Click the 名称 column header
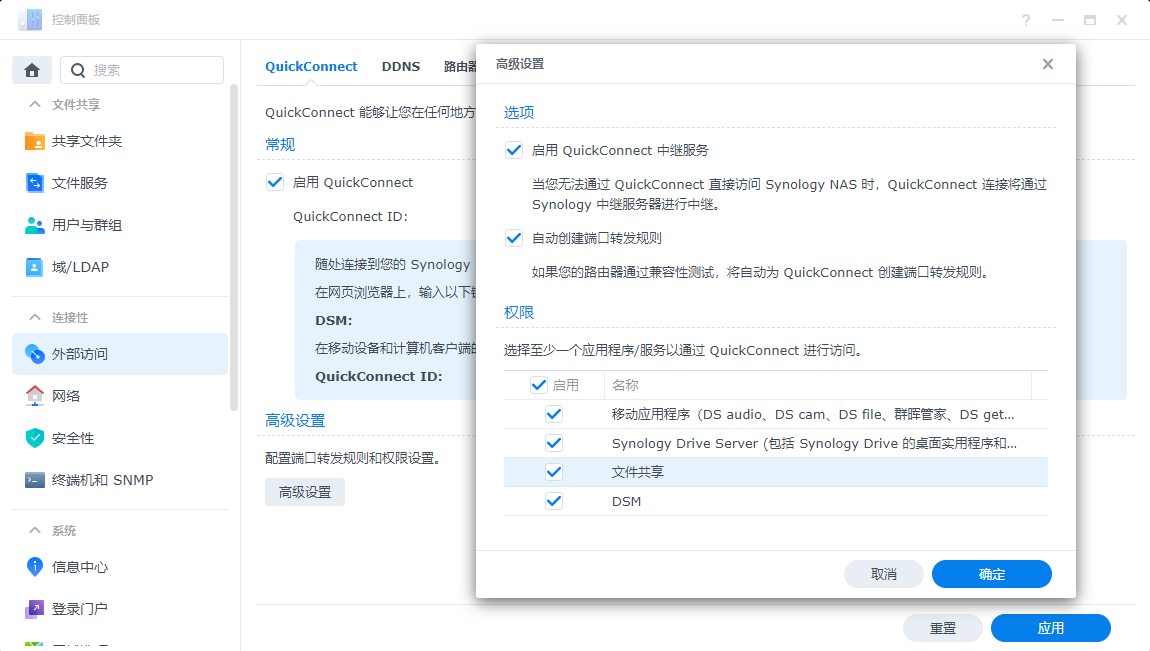The image size is (1150, 651). pyautogui.click(x=817, y=385)
